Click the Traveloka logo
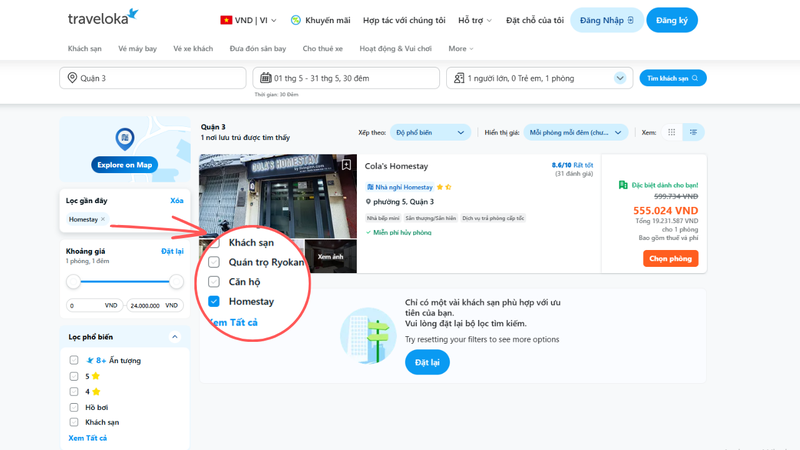Viewport: 800px width, 450px height. coord(103,17)
